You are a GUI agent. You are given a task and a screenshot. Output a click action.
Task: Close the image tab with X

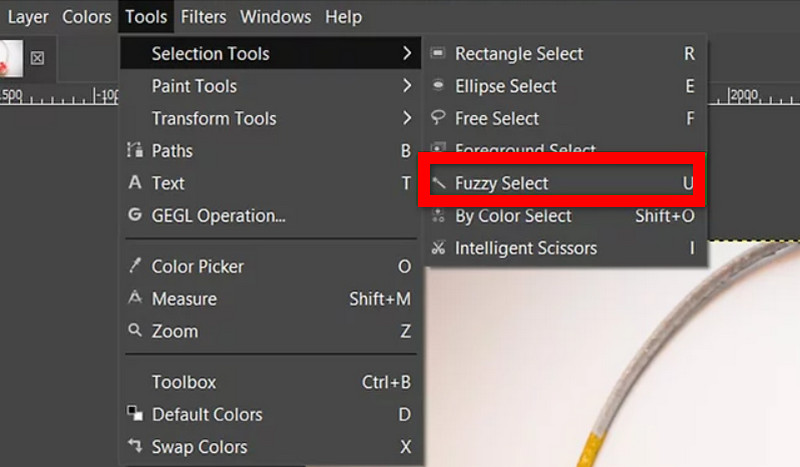coord(37,58)
